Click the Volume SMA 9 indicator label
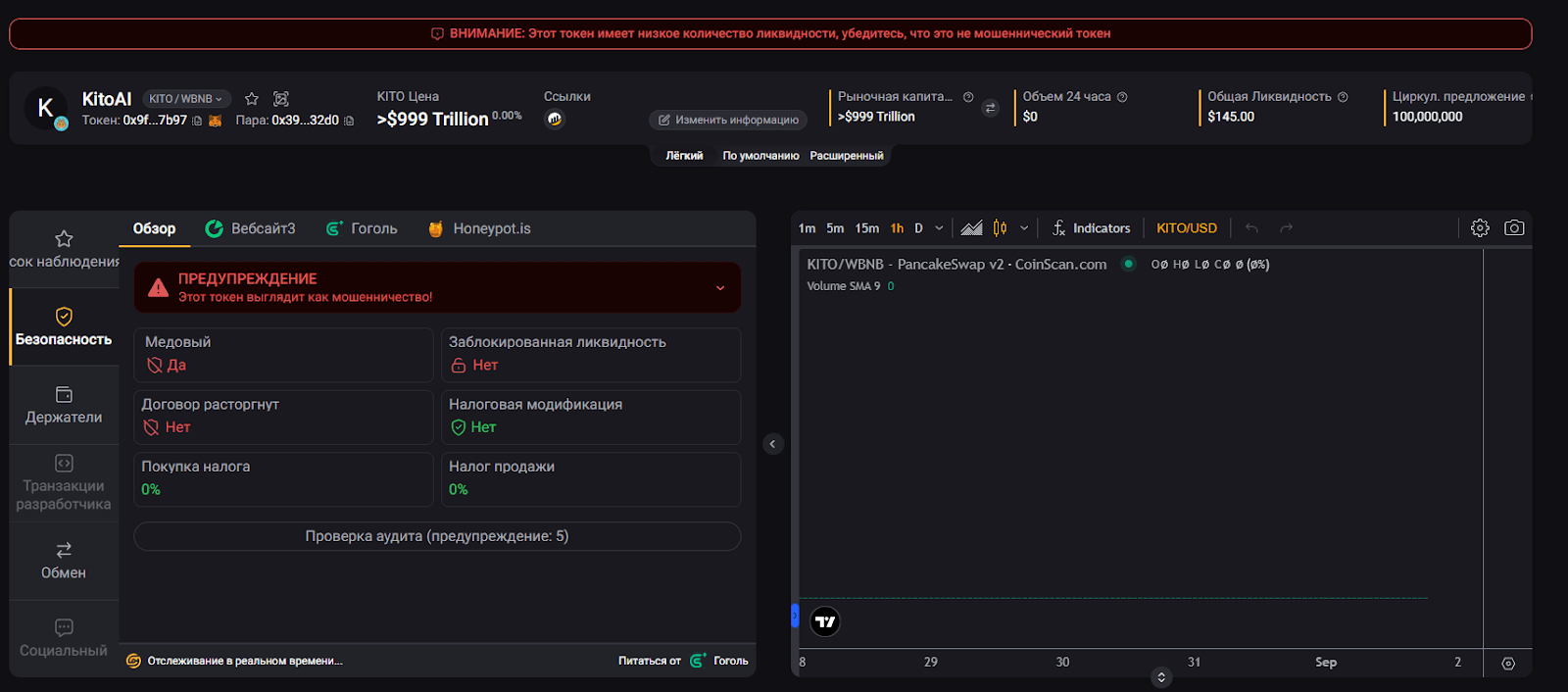1568x692 pixels. 844,286
